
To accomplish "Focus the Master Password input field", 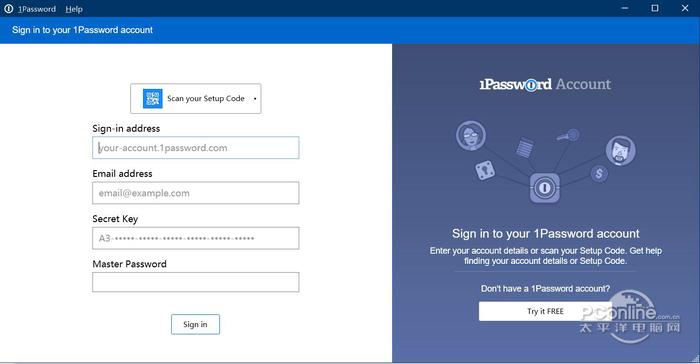I will pos(196,282).
